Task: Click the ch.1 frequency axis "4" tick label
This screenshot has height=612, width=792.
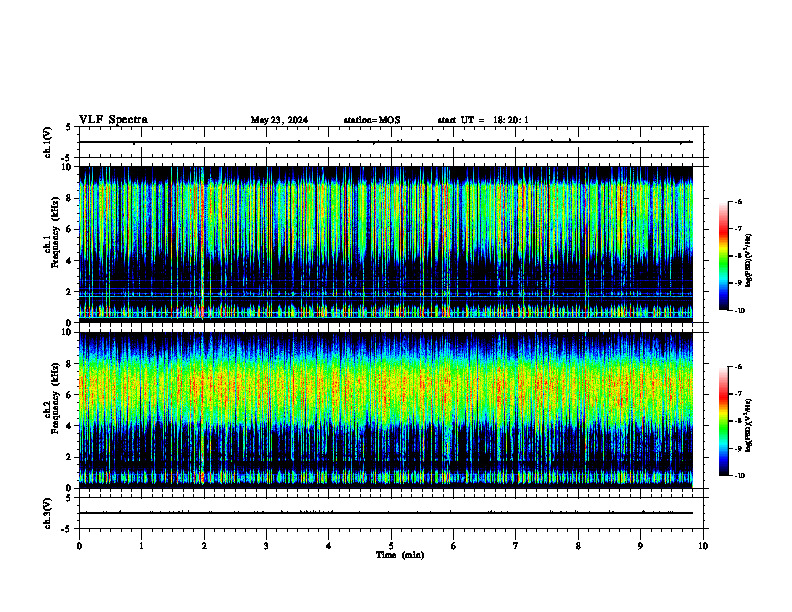Action: pyautogui.click(x=70, y=261)
